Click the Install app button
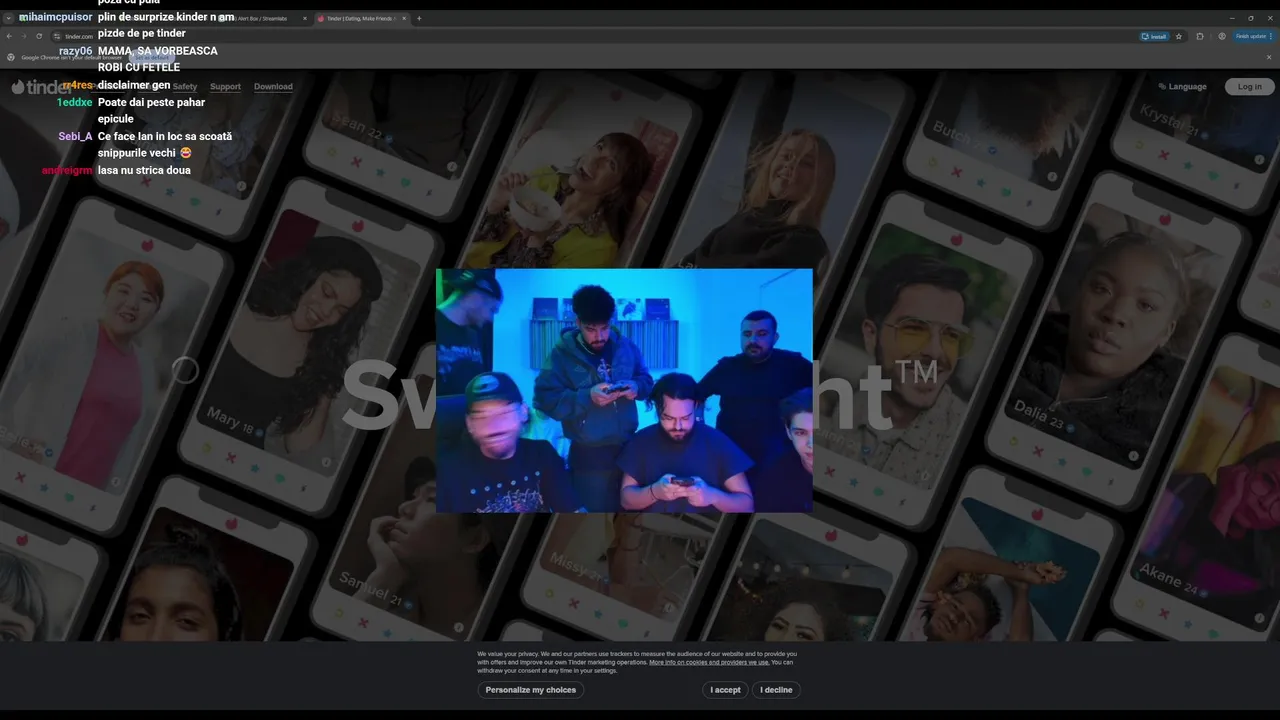Viewport: 1280px width, 720px height. [1155, 36]
